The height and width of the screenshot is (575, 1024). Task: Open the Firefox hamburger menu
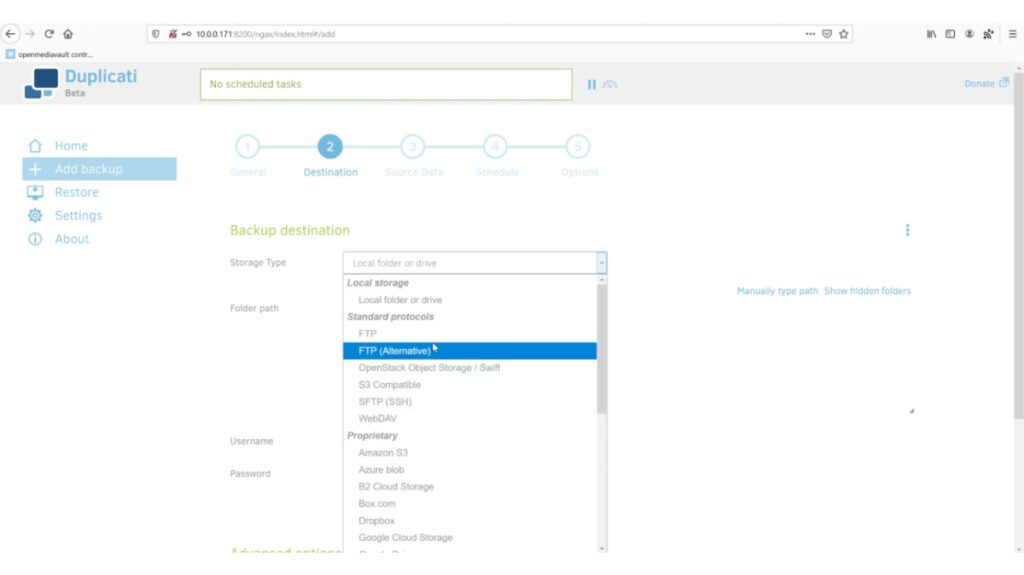click(x=1012, y=34)
